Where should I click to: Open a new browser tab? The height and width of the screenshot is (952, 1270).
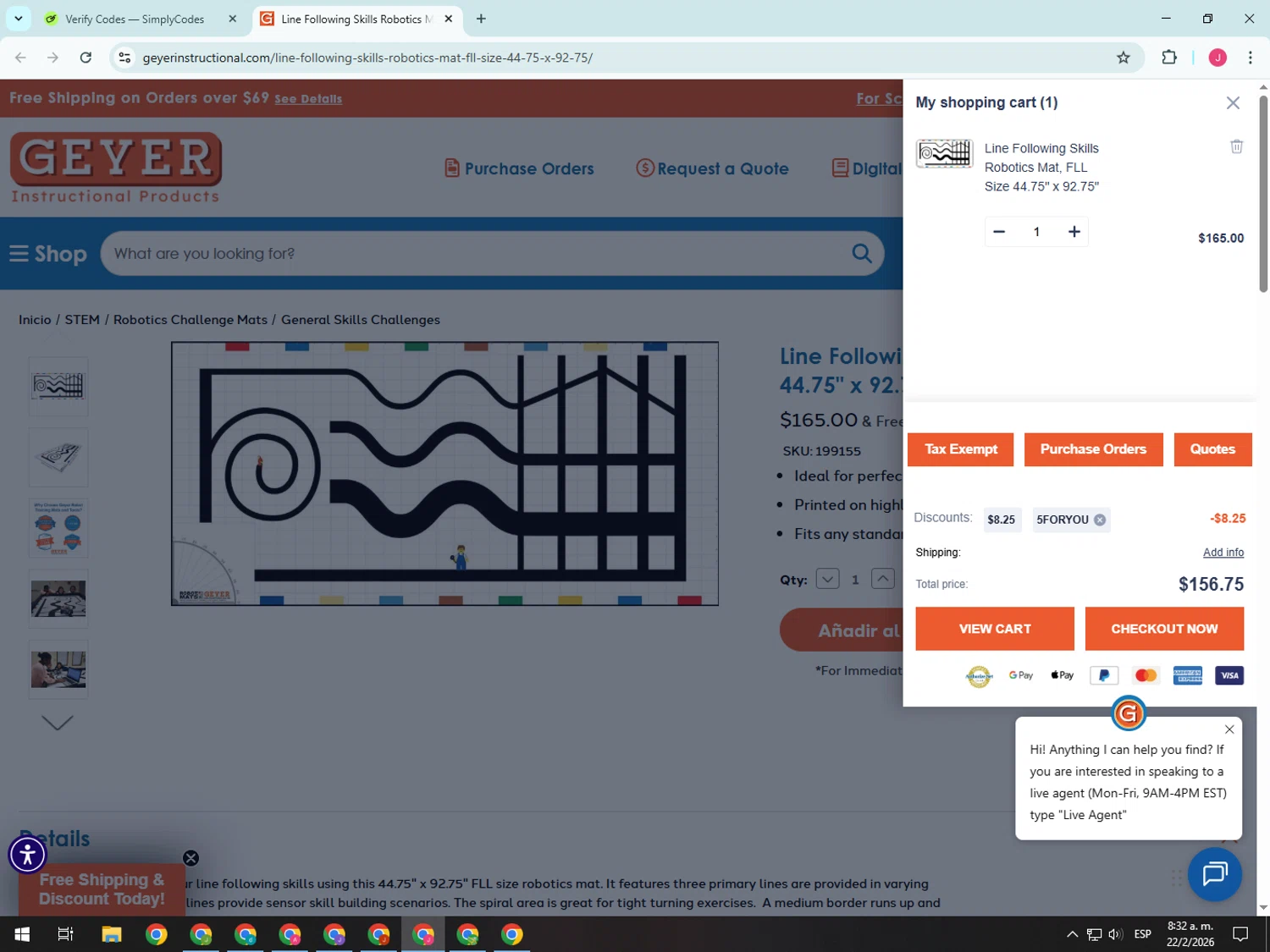481,19
